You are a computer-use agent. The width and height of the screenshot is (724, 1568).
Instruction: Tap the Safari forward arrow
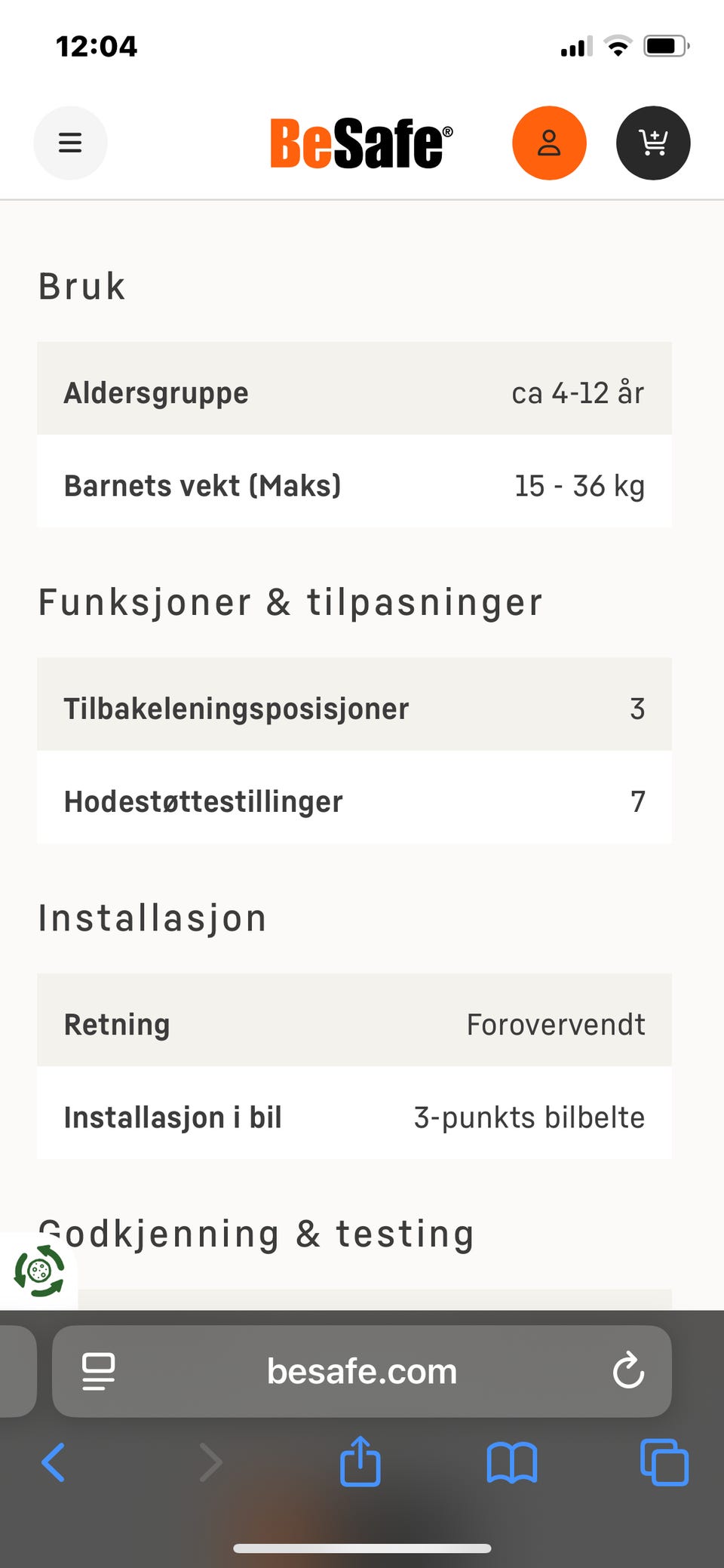tap(210, 1462)
